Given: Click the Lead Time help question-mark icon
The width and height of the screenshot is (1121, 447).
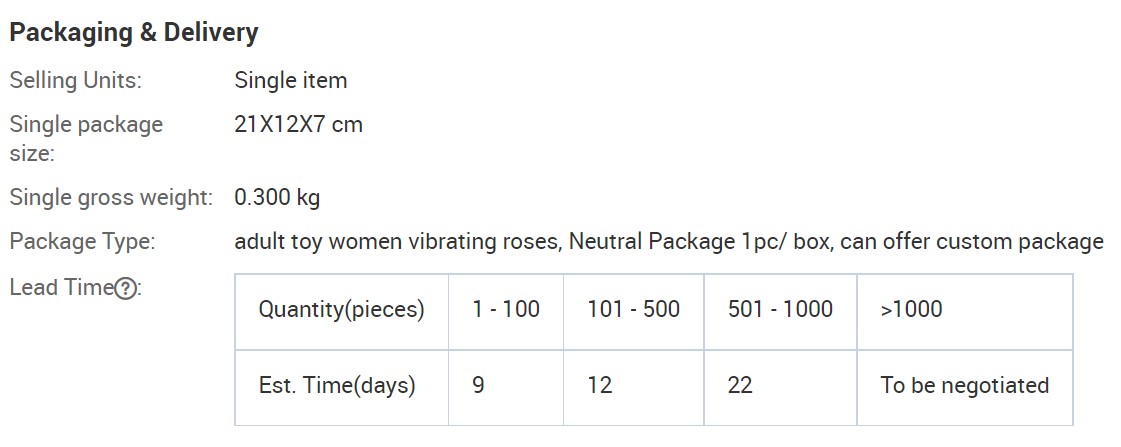Looking at the screenshot, I should 126,288.
